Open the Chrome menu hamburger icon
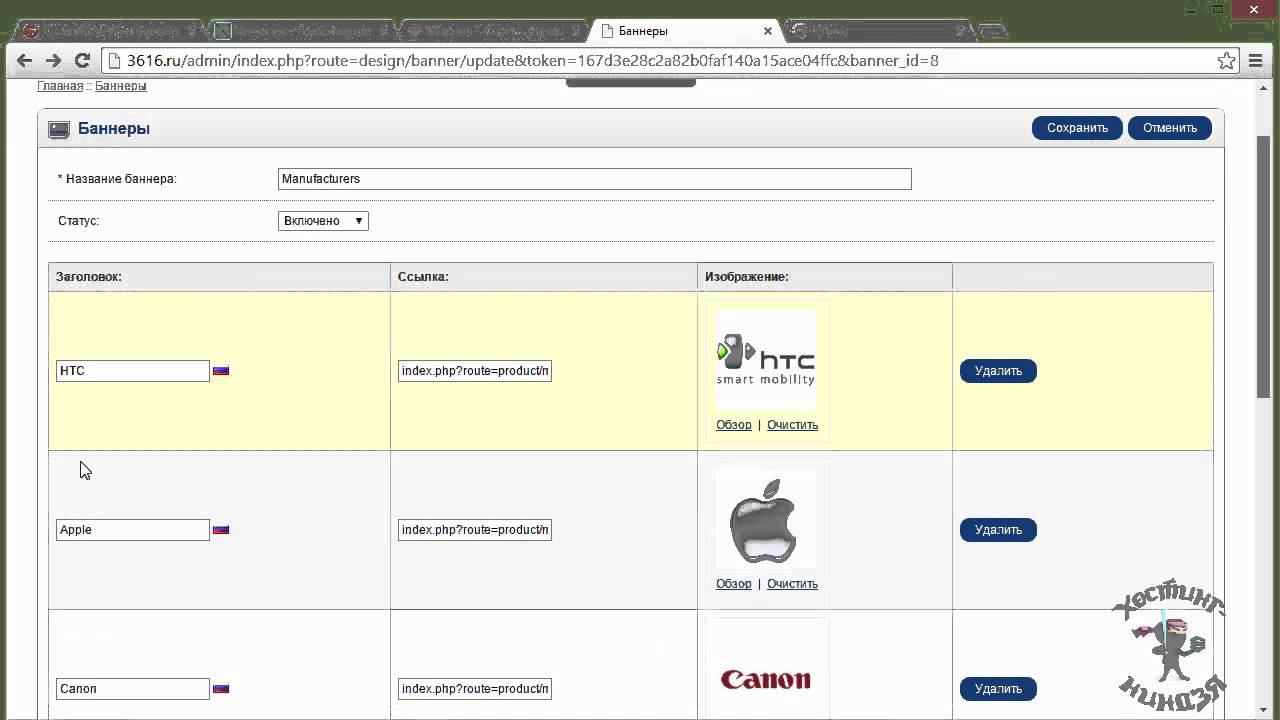The width and height of the screenshot is (1280, 720). click(1257, 61)
